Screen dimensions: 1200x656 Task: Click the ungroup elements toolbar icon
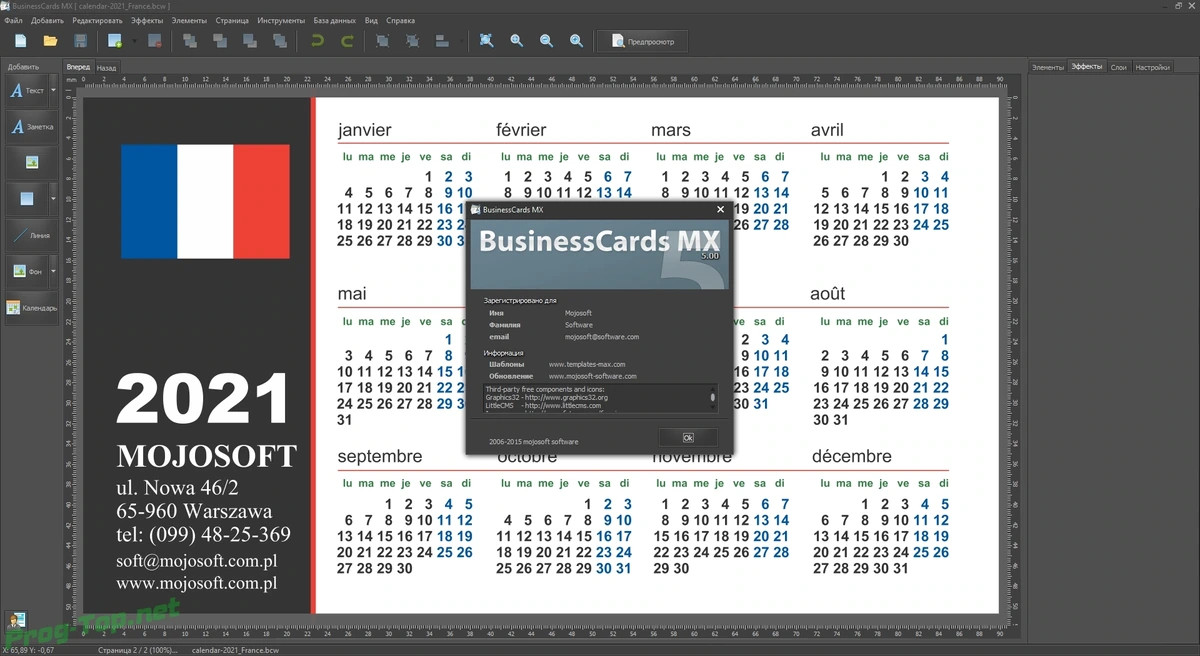(412, 41)
